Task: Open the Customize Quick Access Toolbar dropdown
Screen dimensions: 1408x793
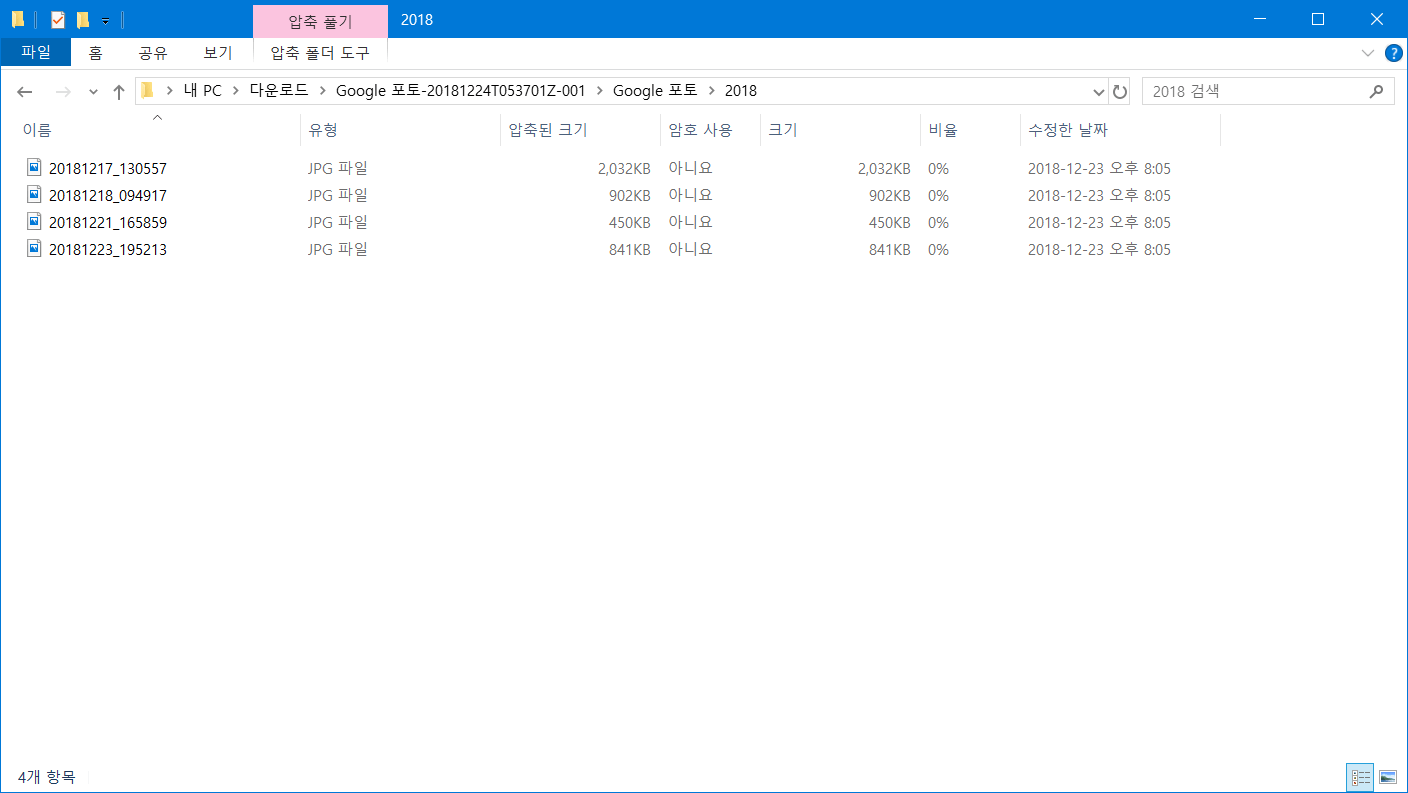Action: tap(105, 21)
